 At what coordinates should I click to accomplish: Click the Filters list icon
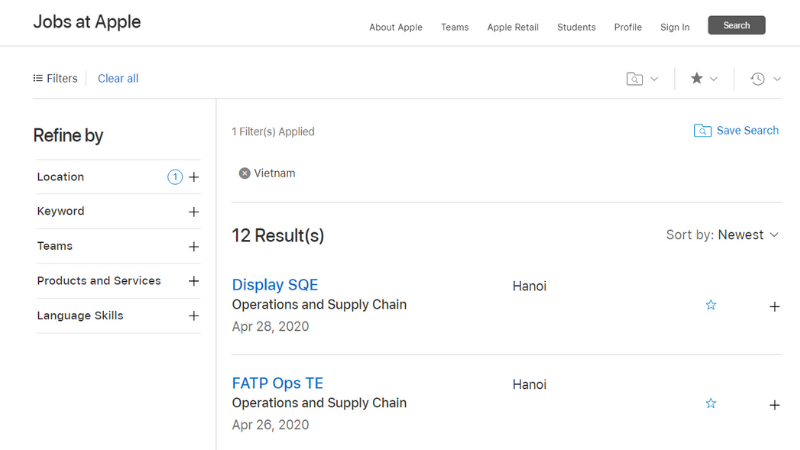pos(38,78)
